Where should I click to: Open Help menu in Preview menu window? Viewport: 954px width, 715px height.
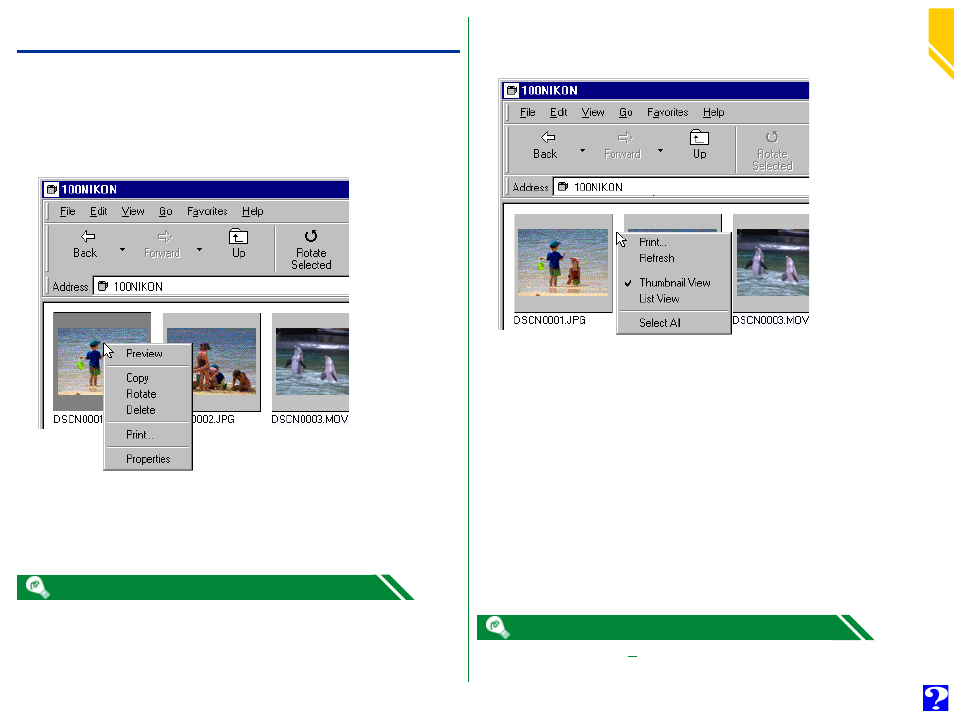pyautogui.click(x=252, y=211)
